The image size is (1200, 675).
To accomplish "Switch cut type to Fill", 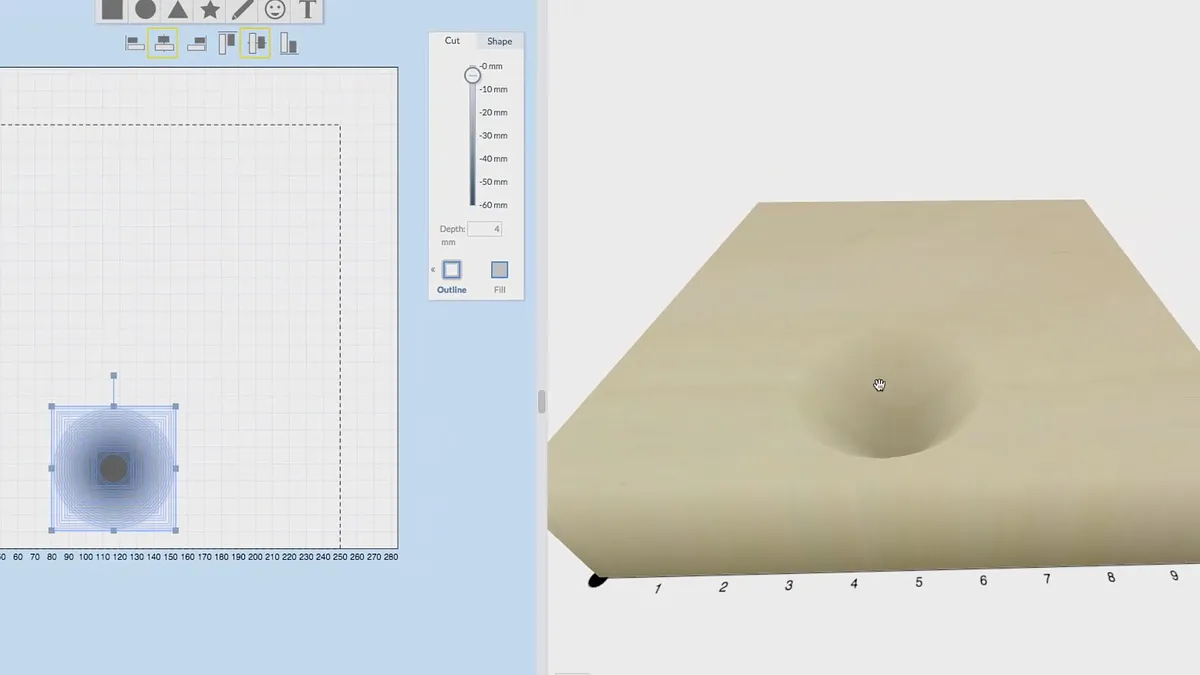I will [x=500, y=270].
